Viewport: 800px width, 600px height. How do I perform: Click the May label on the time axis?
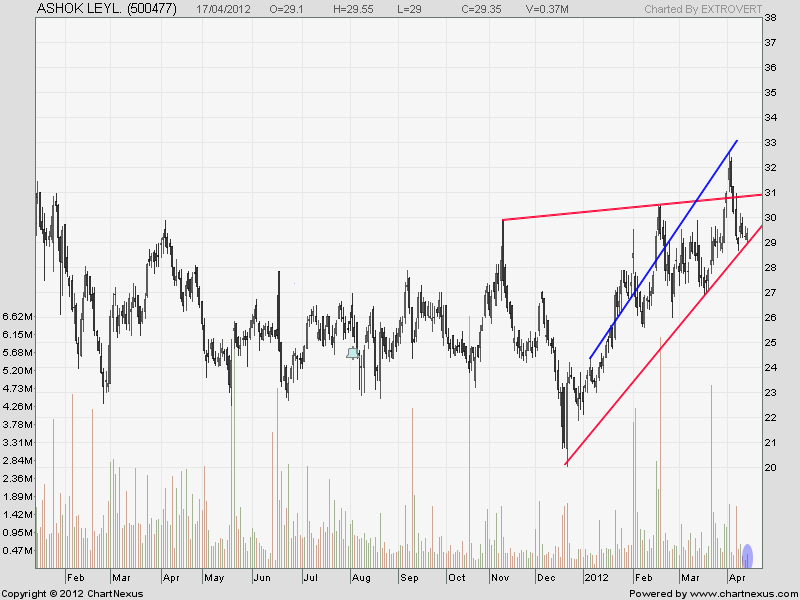(x=214, y=578)
